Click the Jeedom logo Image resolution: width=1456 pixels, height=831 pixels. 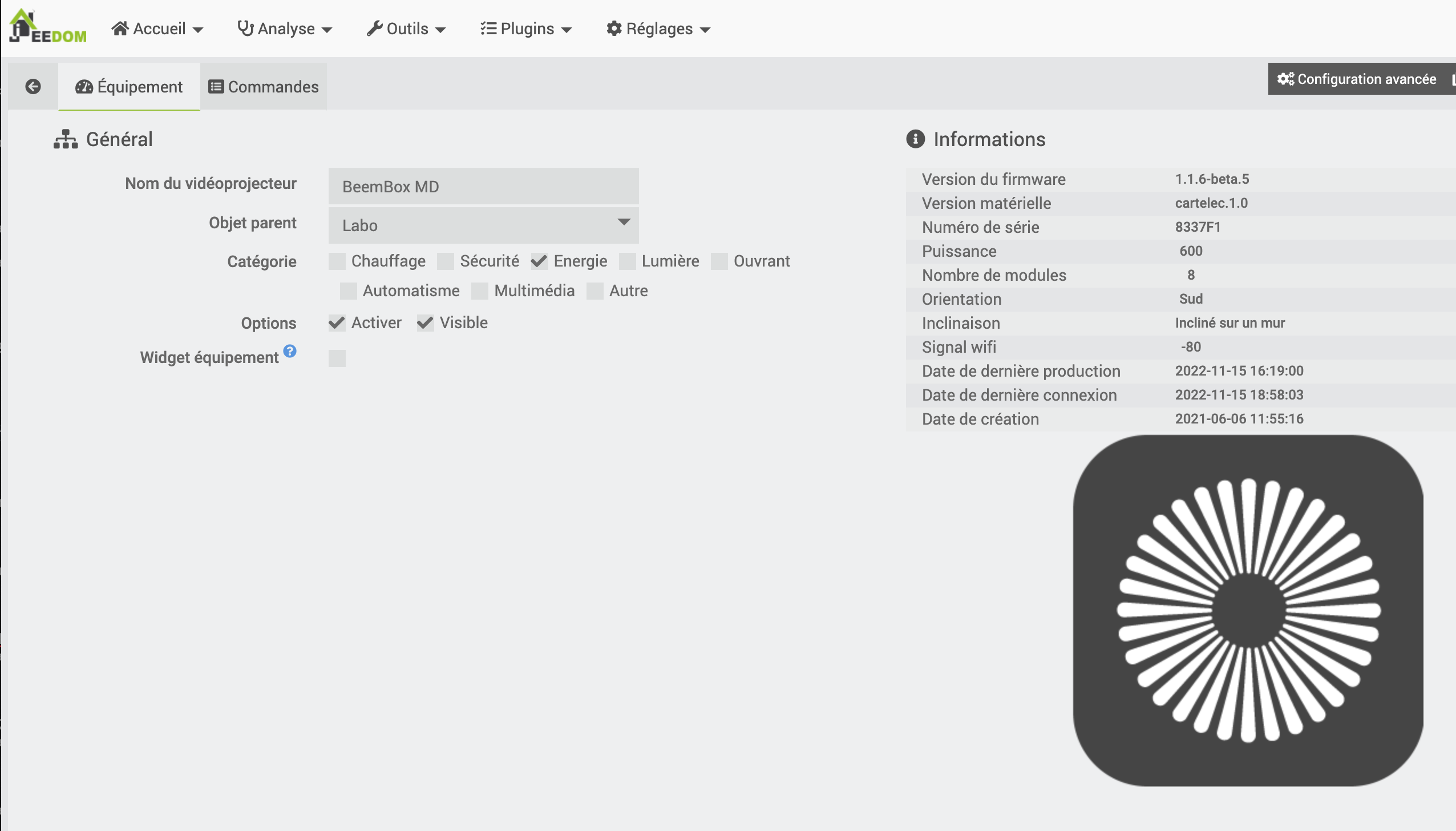point(48,27)
